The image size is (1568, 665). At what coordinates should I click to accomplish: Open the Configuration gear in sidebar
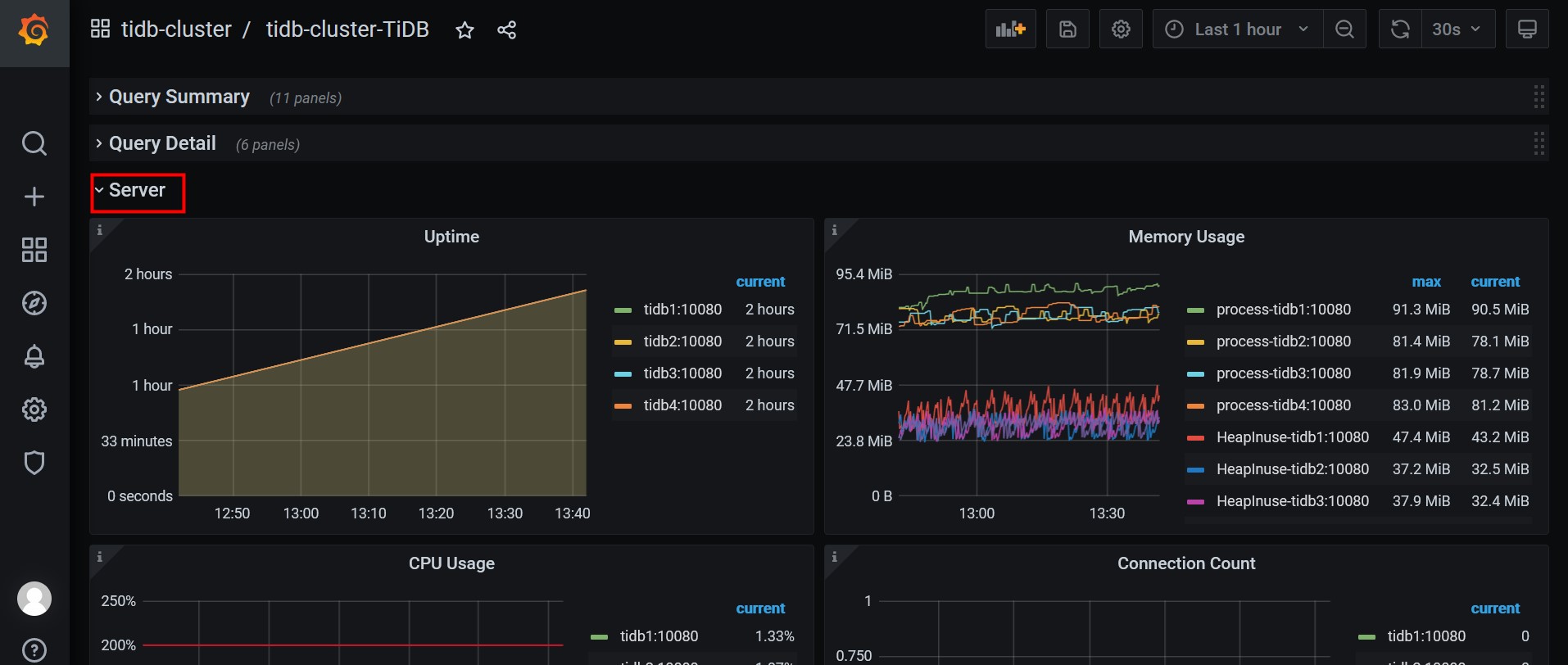(x=34, y=409)
